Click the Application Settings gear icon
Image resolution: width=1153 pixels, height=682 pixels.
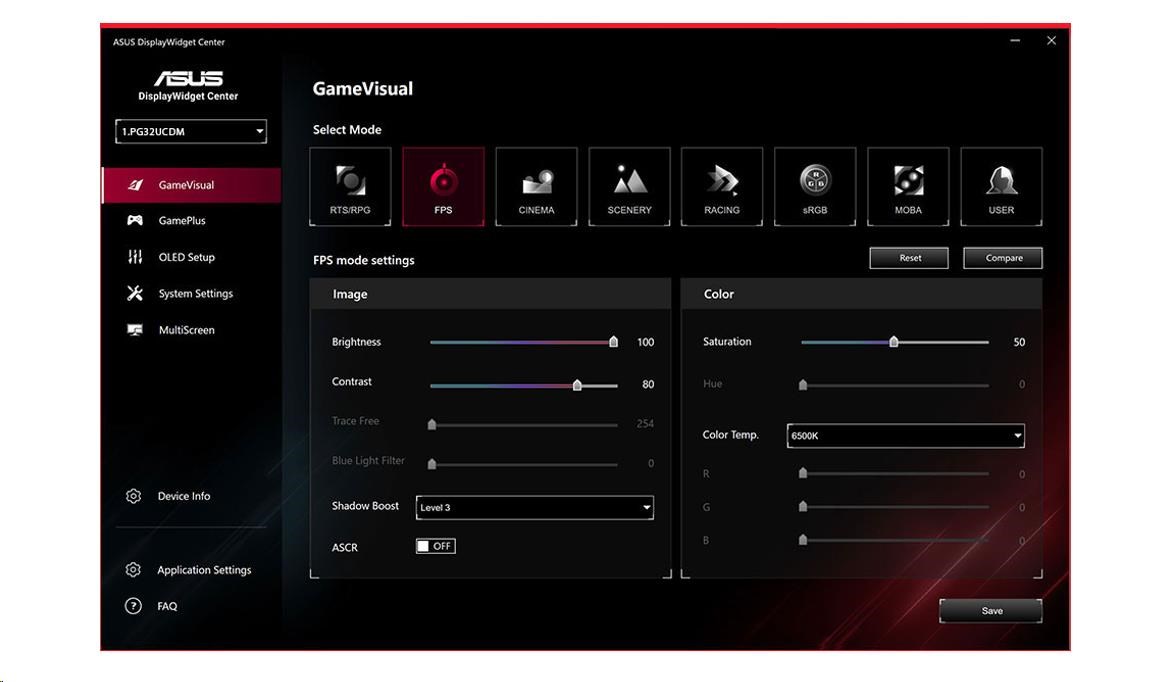click(x=133, y=569)
